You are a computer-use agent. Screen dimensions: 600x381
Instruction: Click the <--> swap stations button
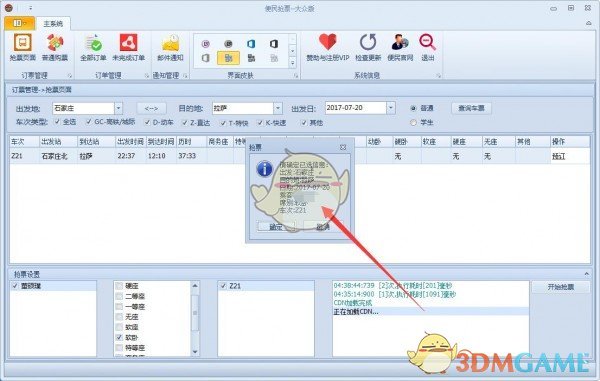click(x=152, y=108)
